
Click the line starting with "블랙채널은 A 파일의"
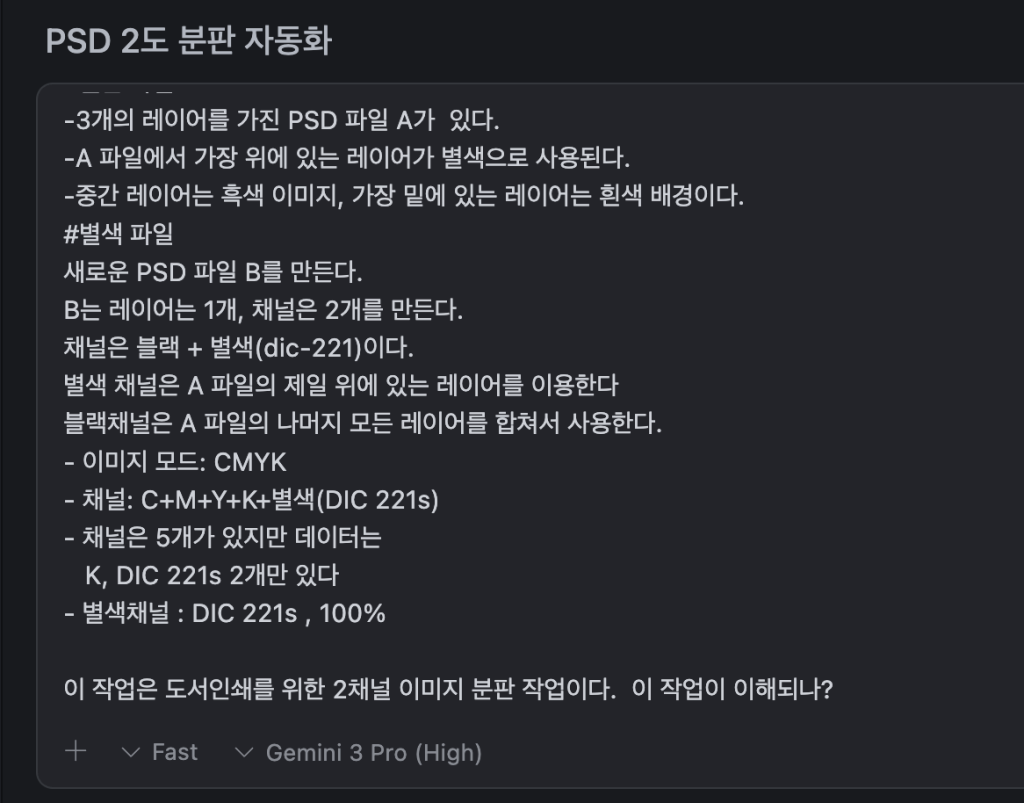[362, 423]
